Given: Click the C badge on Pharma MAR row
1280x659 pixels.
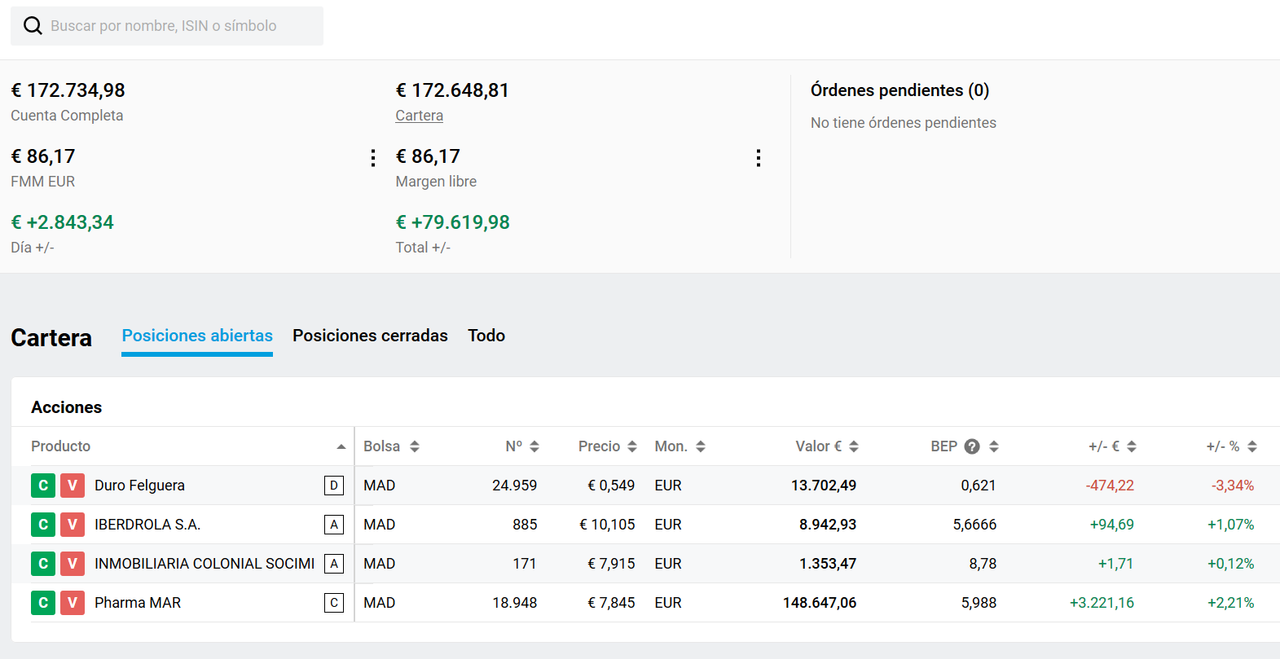Looking at the screenshot, I should (x=334, y=603).
